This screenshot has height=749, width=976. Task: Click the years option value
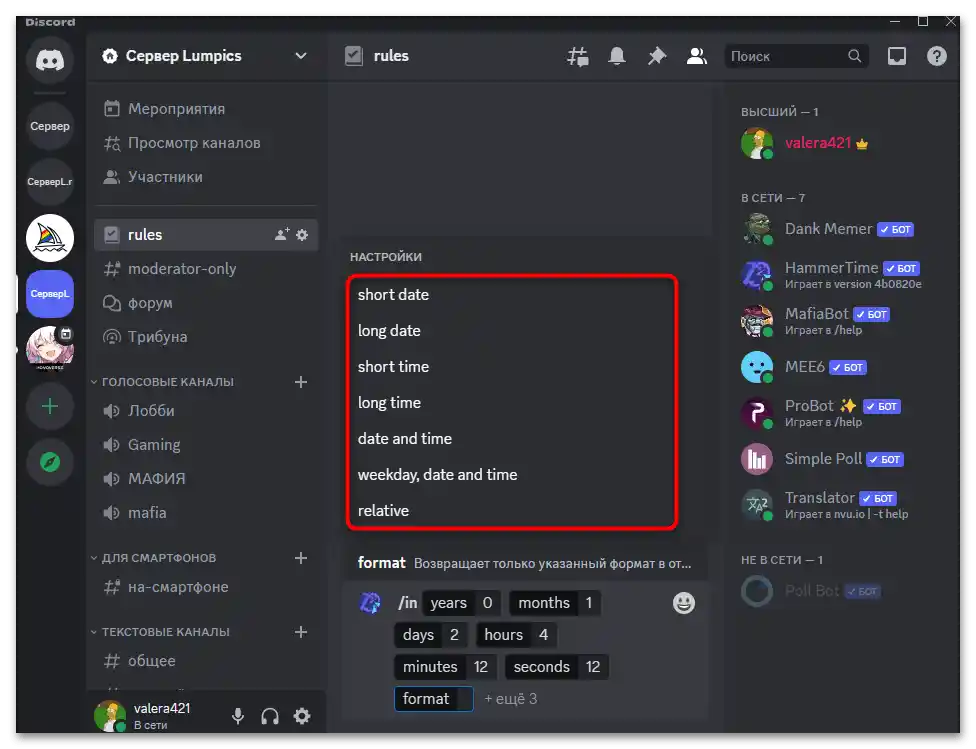(x=487, y=603)
